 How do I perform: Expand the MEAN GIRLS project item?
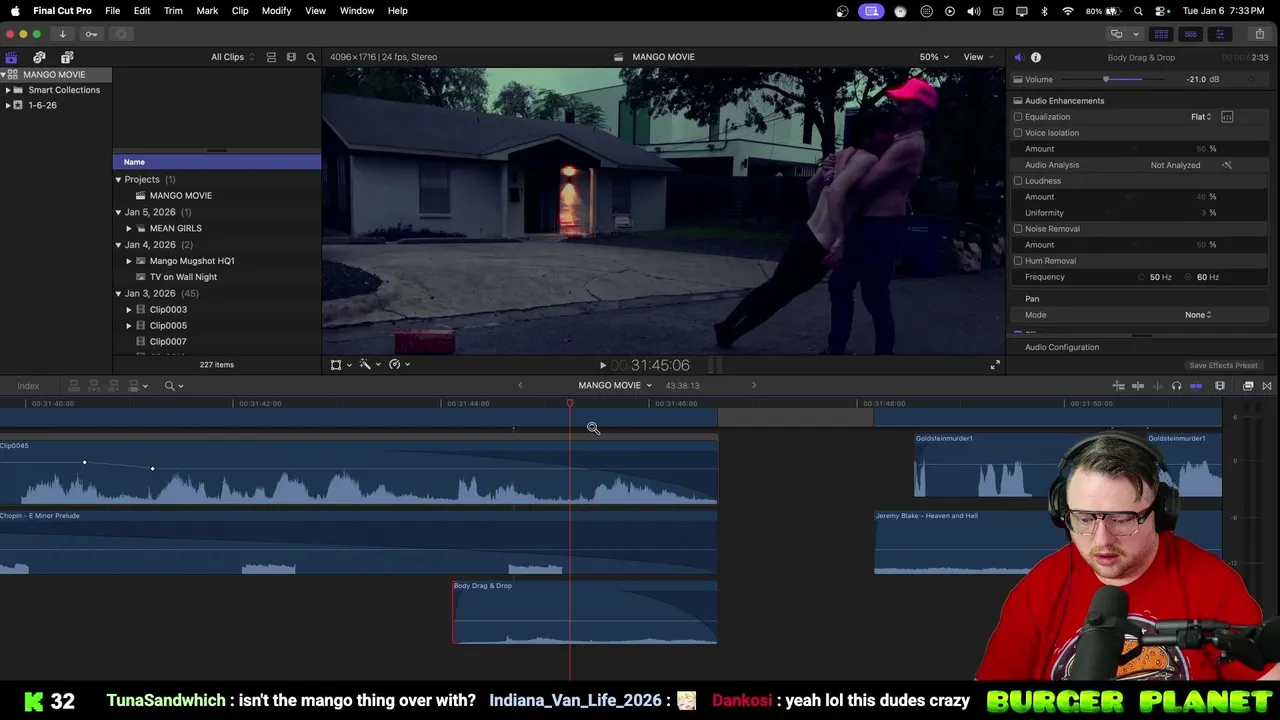(x=129, y=228)
